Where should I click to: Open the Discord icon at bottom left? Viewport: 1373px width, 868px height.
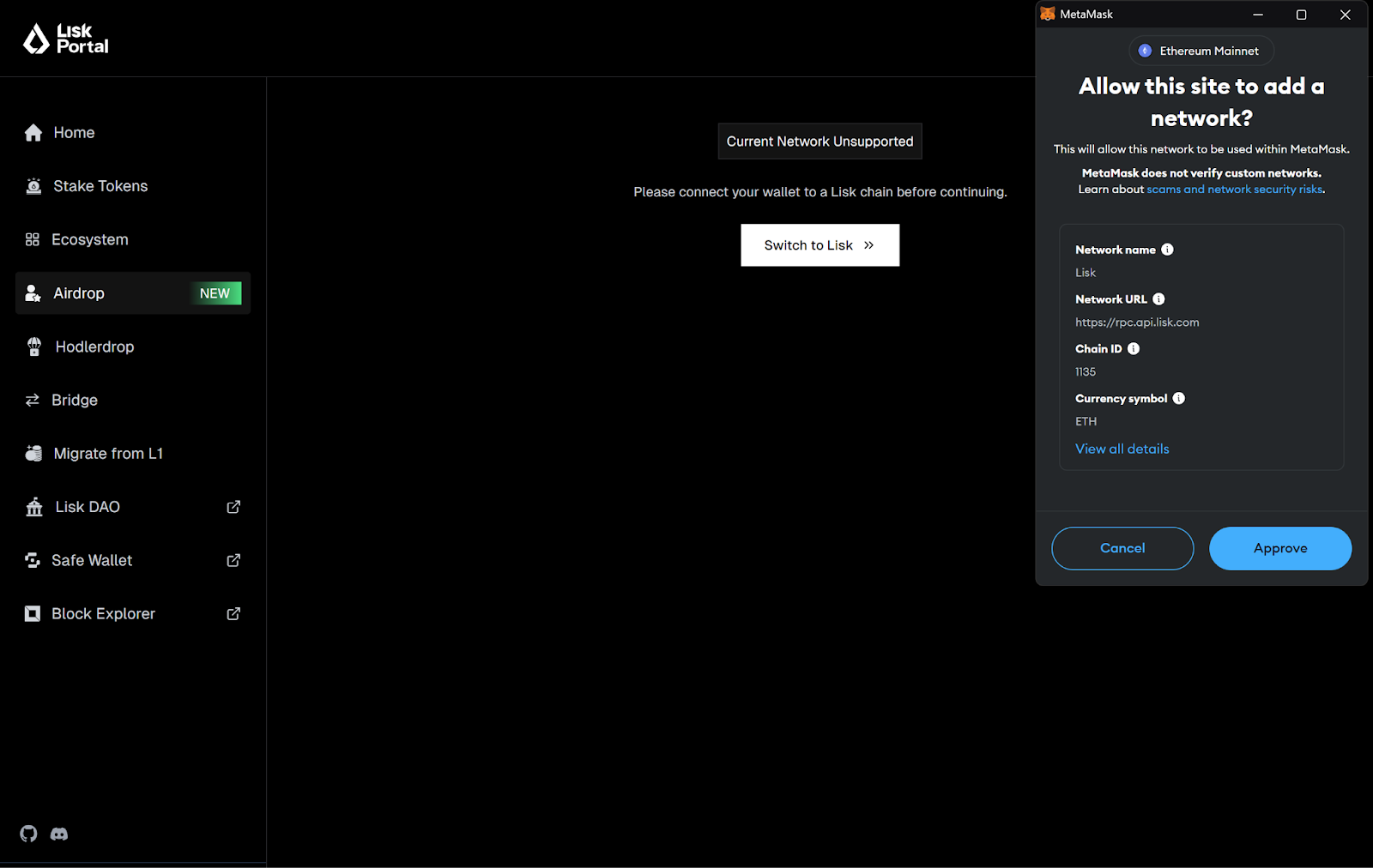(x=58, y=834)
